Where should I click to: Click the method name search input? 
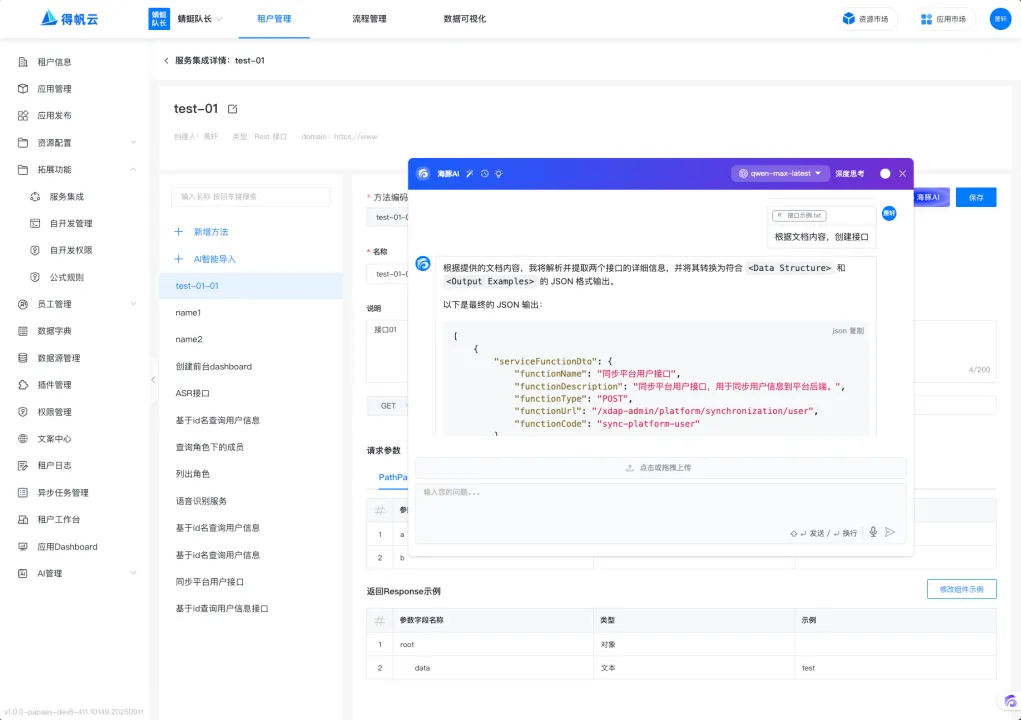pos(251,197)
